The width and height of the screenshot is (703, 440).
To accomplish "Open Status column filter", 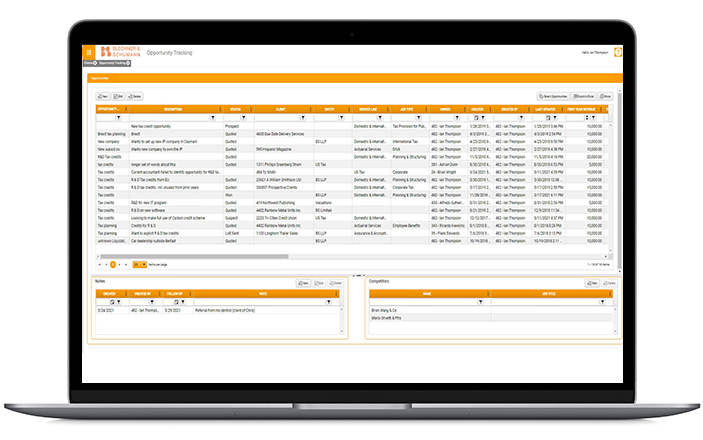I will tap(243, 118).
